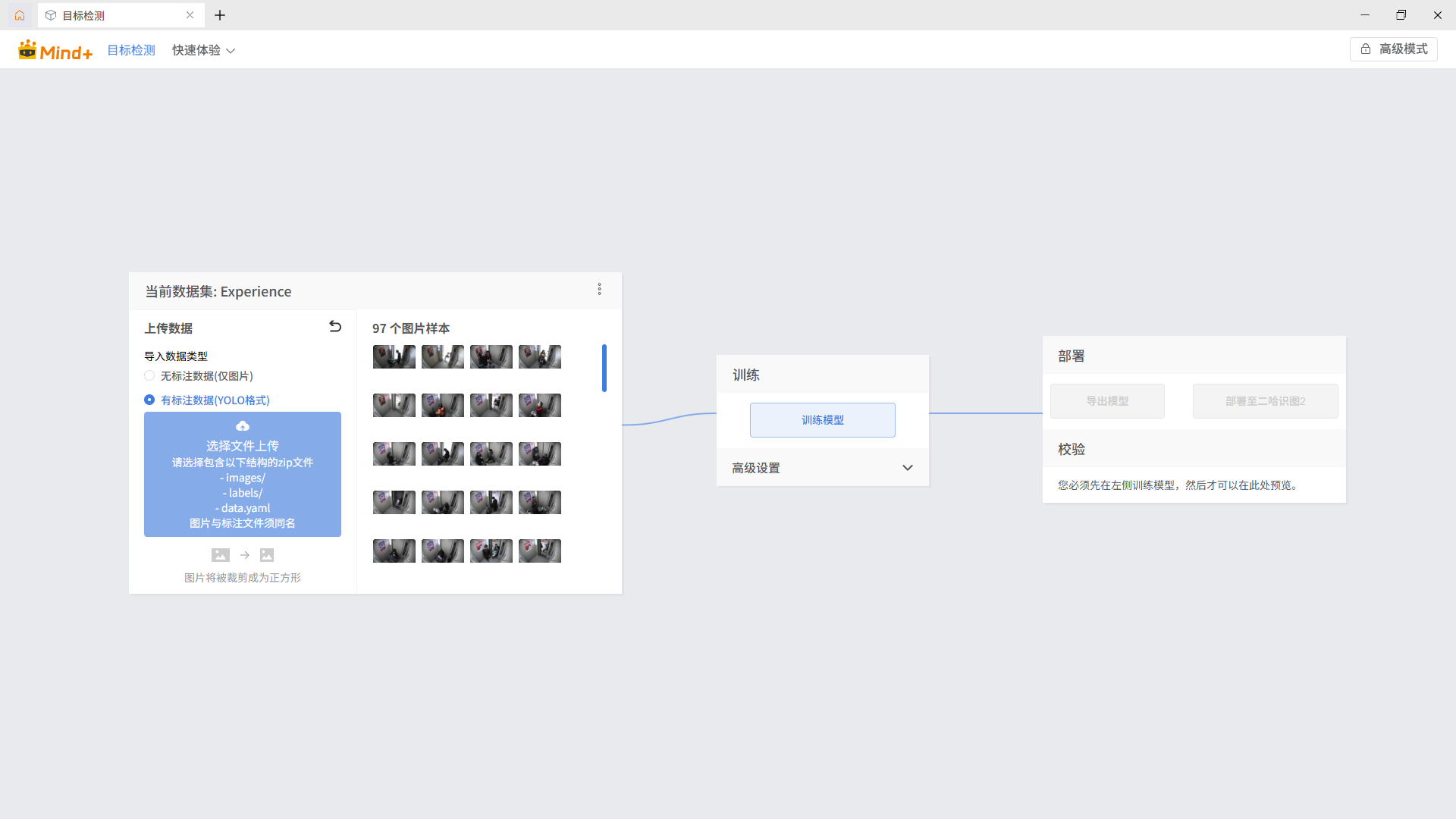Open the dataset three-dot menu
This screenshot has width=1456, height=819.
pos(599,290)
